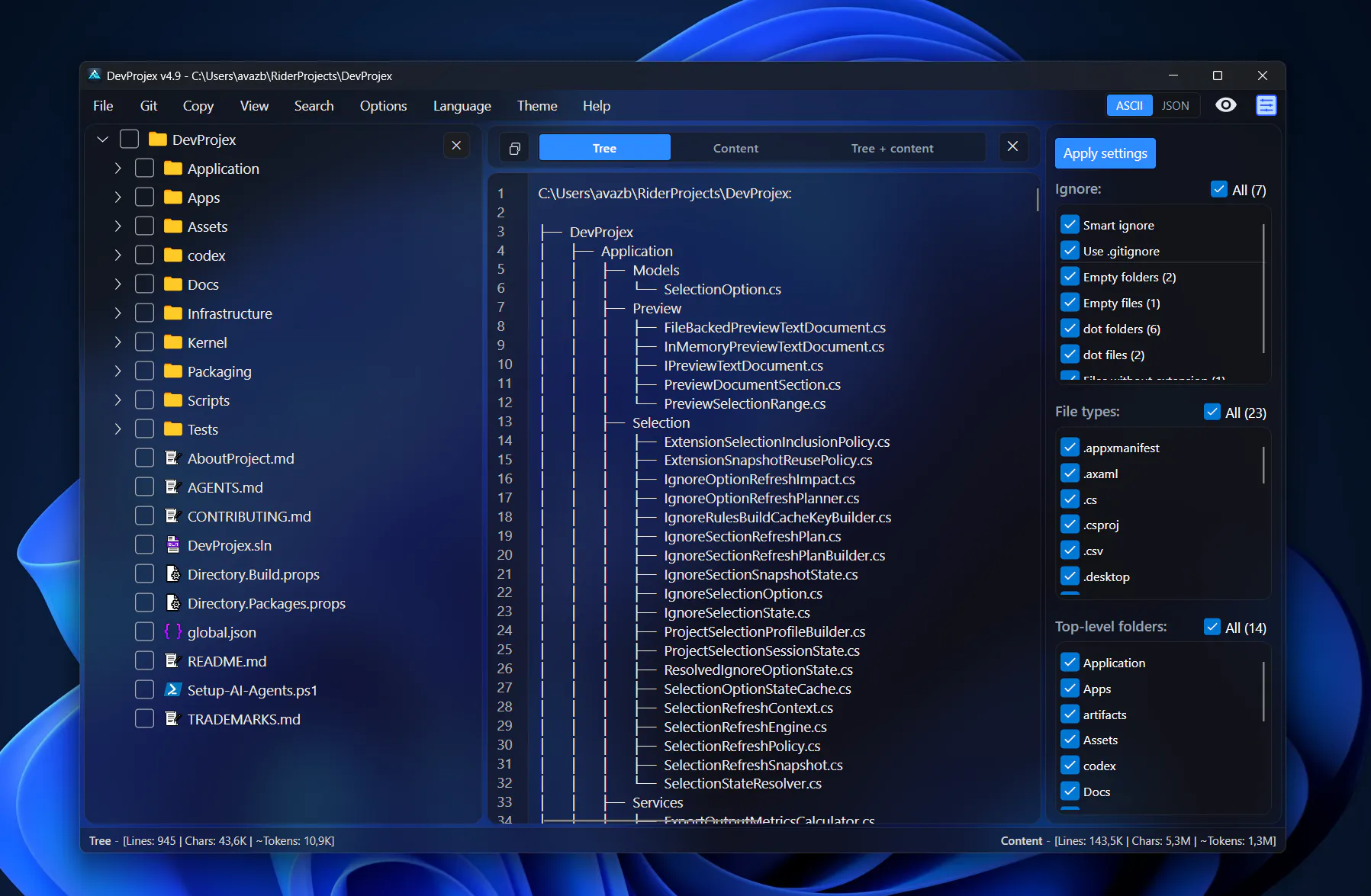Click the Directory.Build.props file icon

(173, 573)
